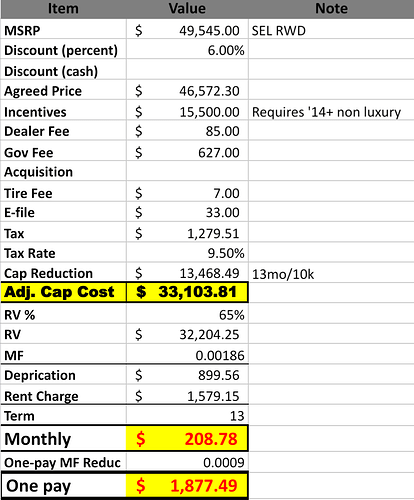The width and height of the screenshot is (414, 500).
Task: Click the Agreed Price value 46,572.30
Action: [187, 91]
